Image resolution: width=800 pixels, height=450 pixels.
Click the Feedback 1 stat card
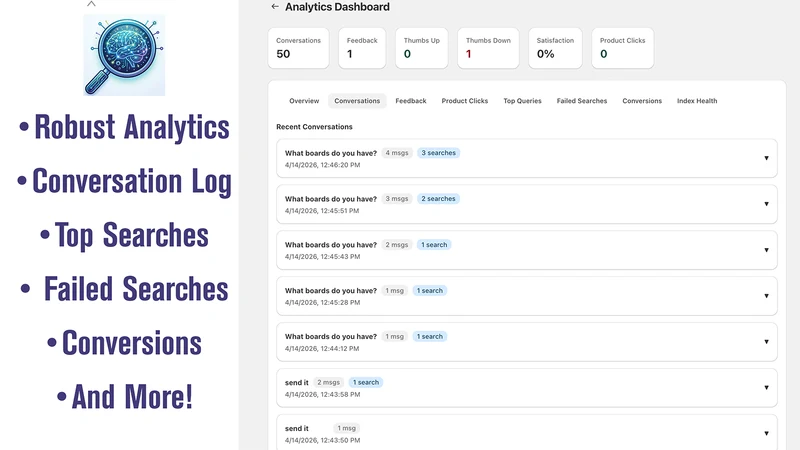(x=362, y=48)
